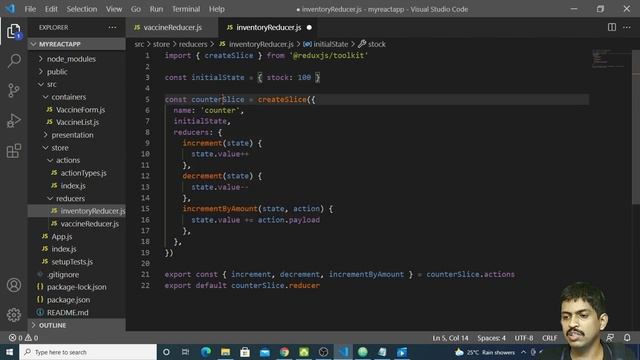Click the reducers breadcrumb segment
The height and width of the screenshot is (360, 640).
tap(193, 44)
